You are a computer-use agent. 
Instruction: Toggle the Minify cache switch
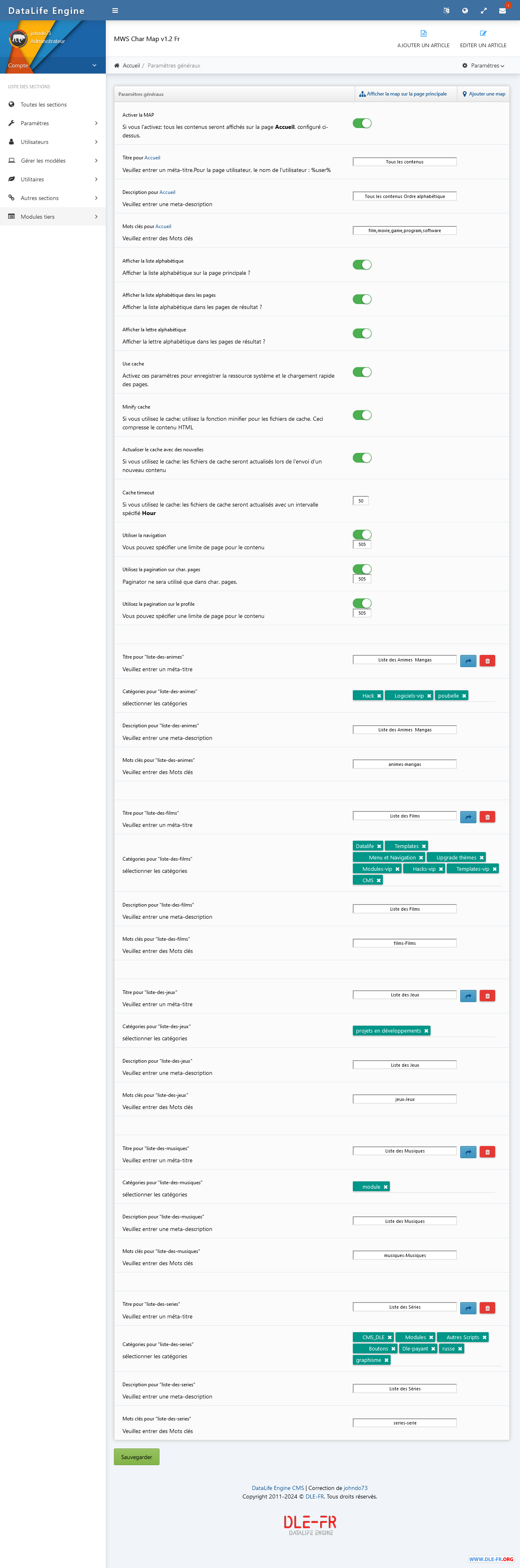pyautogui.click(x=362, y=415)
